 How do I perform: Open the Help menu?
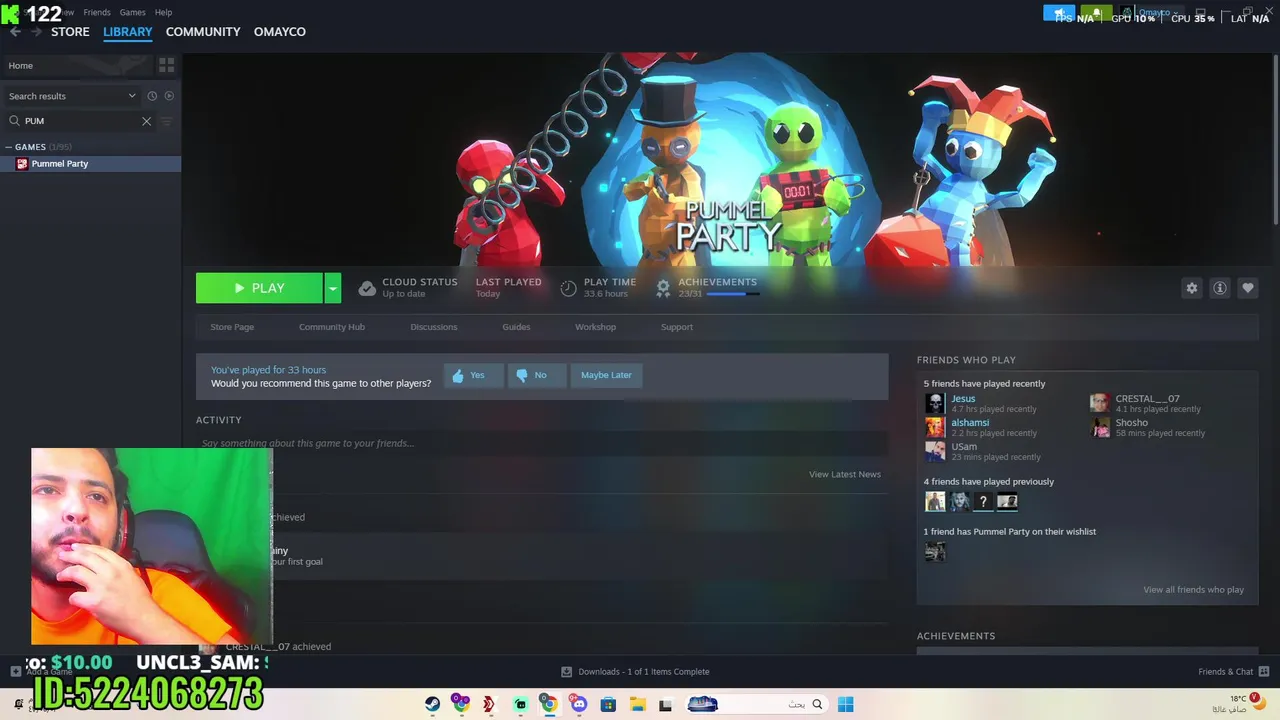(x=164, y=12)
